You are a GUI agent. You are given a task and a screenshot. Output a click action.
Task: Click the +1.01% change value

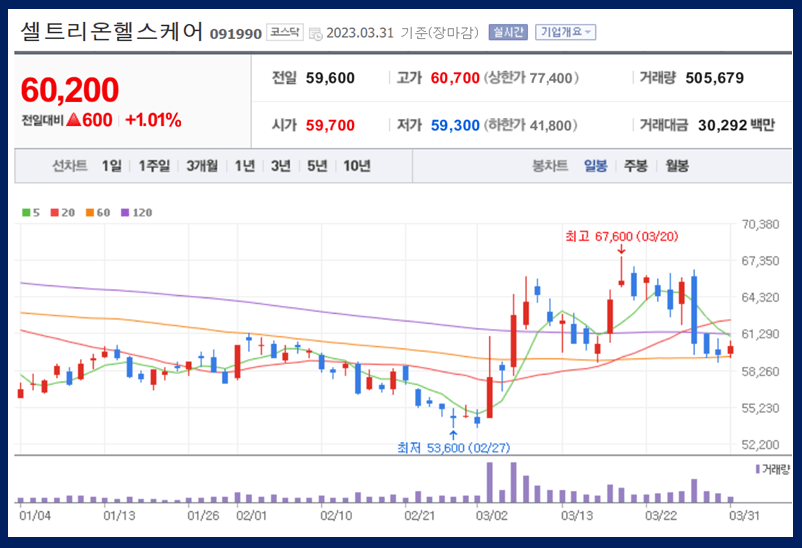tap(153, 120)
